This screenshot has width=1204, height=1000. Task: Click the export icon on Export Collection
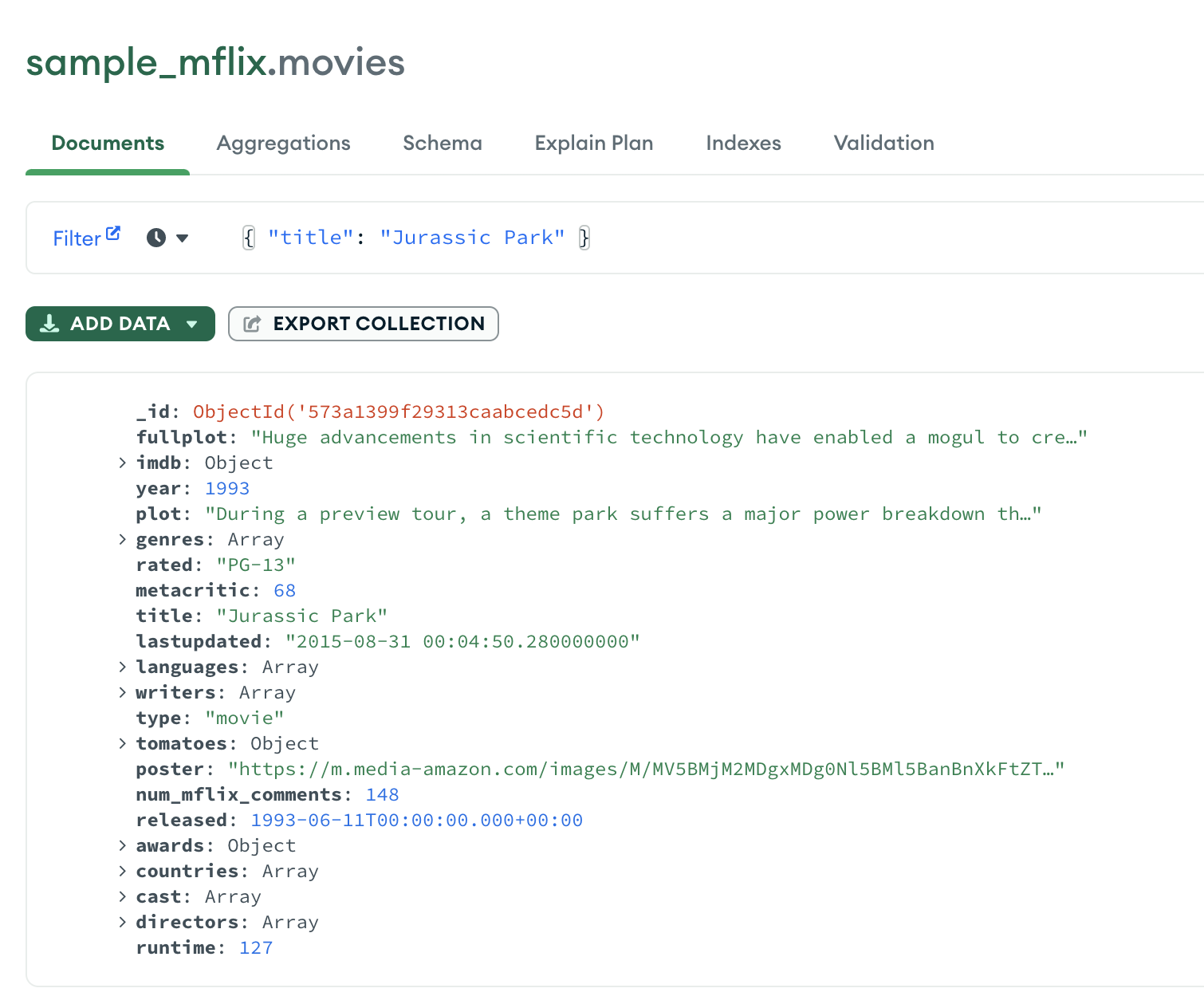click(252, 324)
